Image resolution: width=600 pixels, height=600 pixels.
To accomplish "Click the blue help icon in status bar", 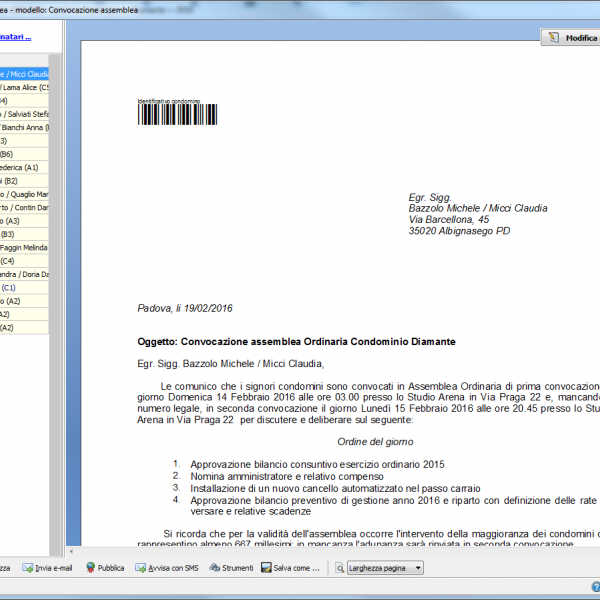I will tap(595, 586).
